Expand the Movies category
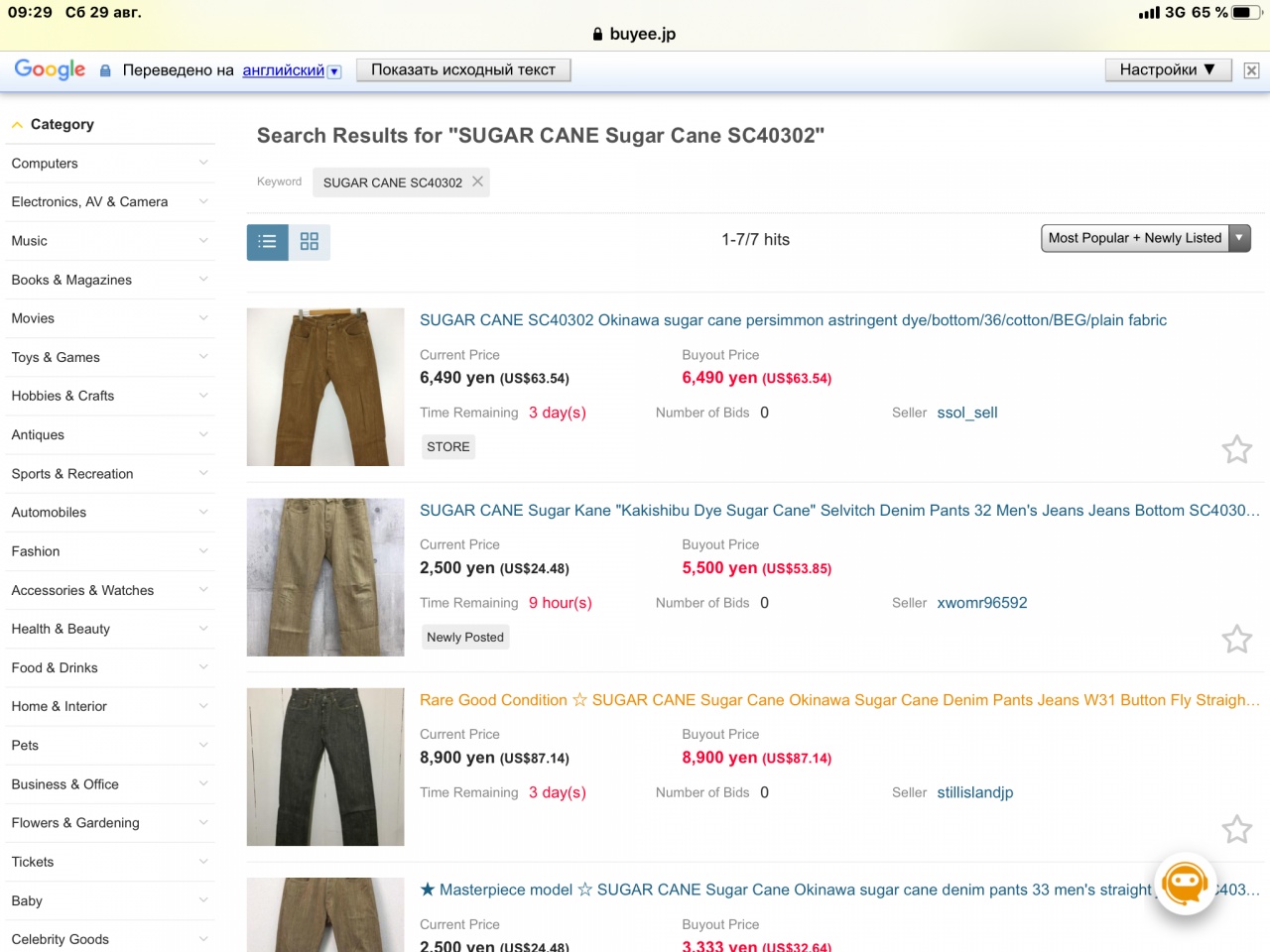Viewport: 1270px width, 952px height. point(110,318)
